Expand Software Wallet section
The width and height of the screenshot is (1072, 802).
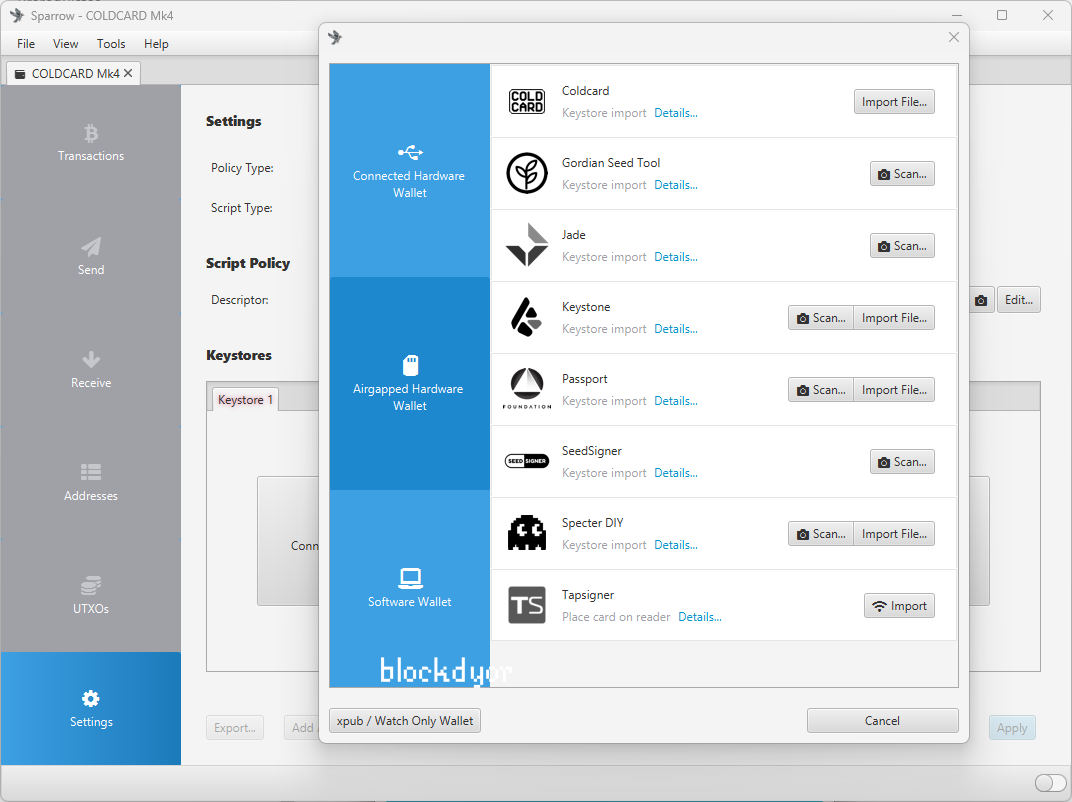click(409, 588)
